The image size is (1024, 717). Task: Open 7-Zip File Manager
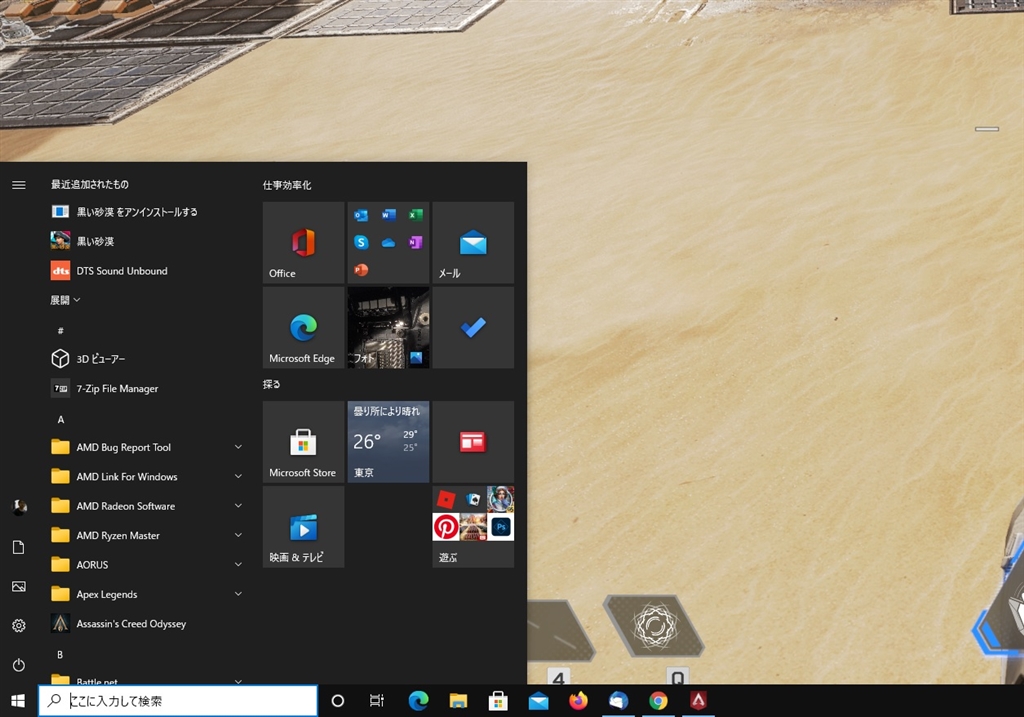pyautogui.click(x=147, y=389)
